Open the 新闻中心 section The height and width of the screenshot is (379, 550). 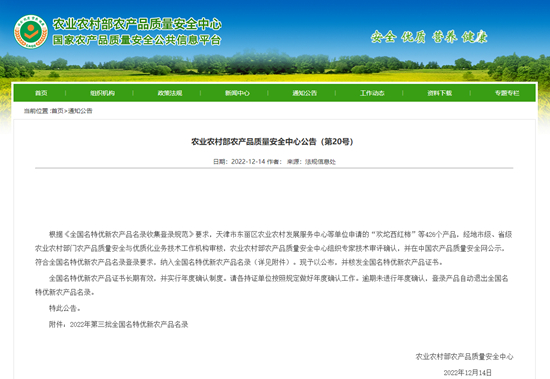pyautogui.click(x=237, y=93)
